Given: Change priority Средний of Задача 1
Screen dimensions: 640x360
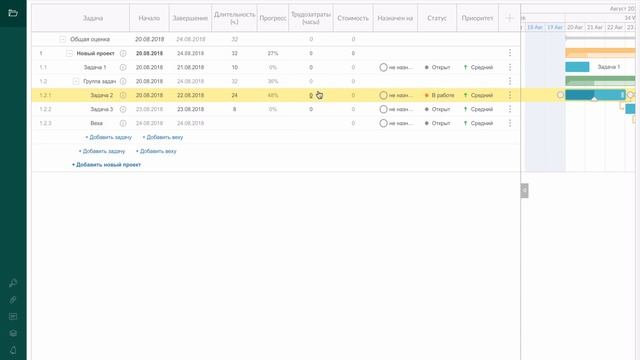Looking at the screenshot, I should click(x=478, y=67).
